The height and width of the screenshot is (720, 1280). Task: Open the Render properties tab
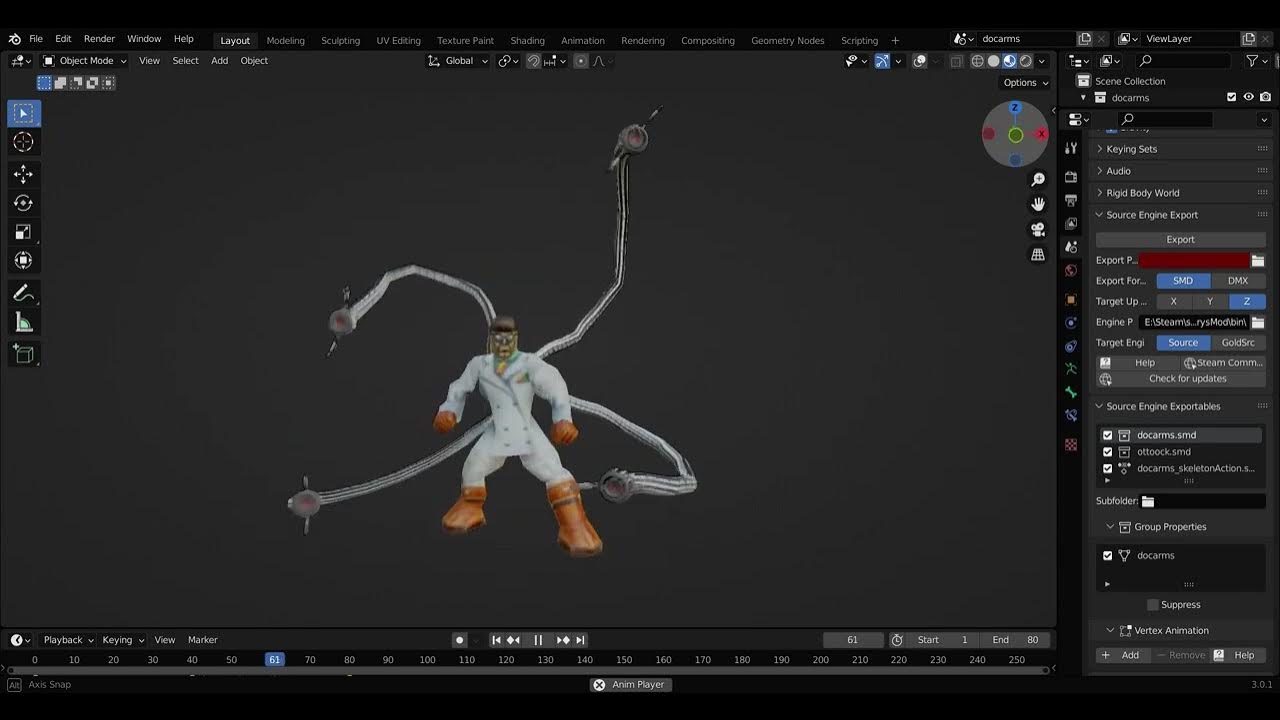1071,177
